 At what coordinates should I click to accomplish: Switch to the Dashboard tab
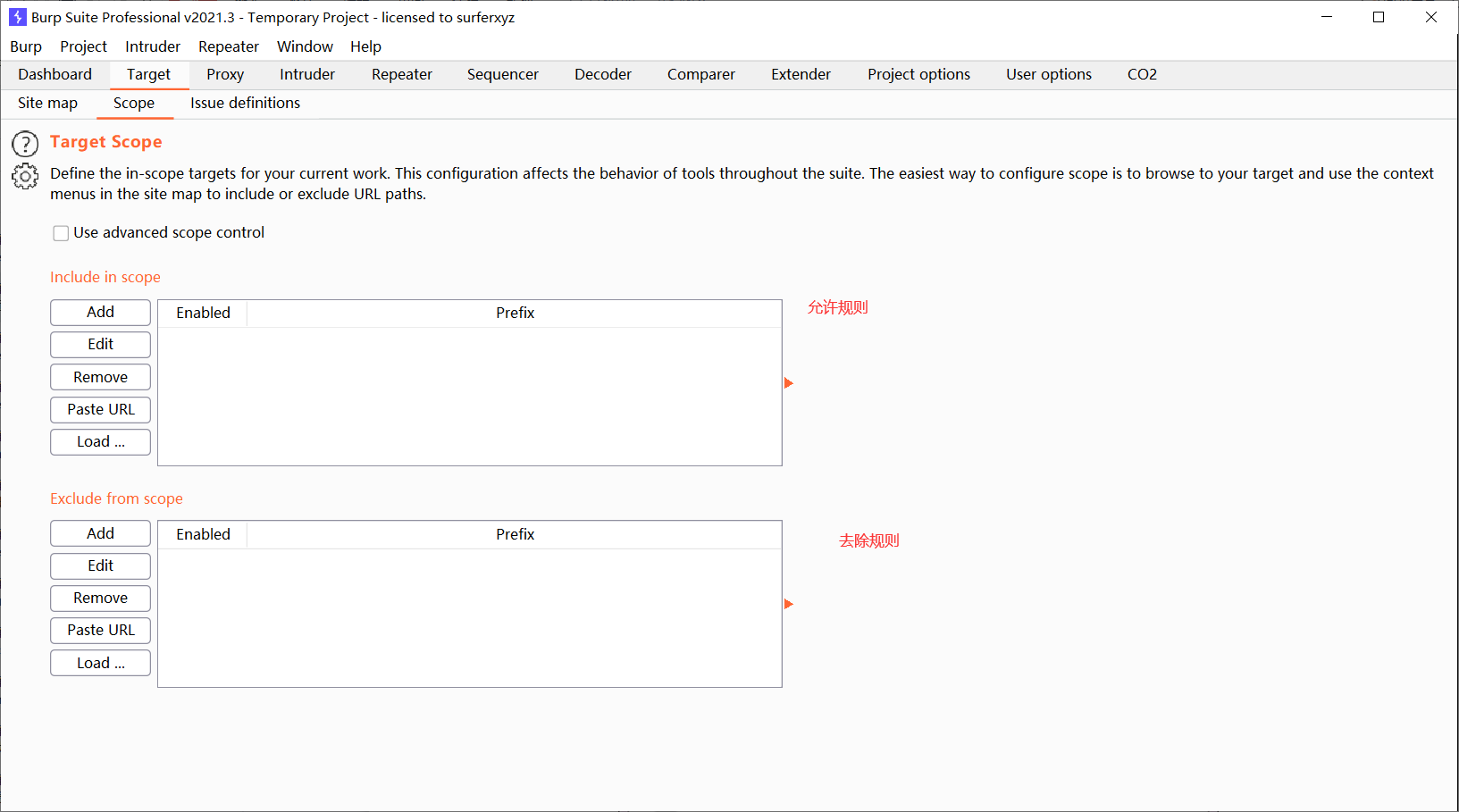pos(55,75)
